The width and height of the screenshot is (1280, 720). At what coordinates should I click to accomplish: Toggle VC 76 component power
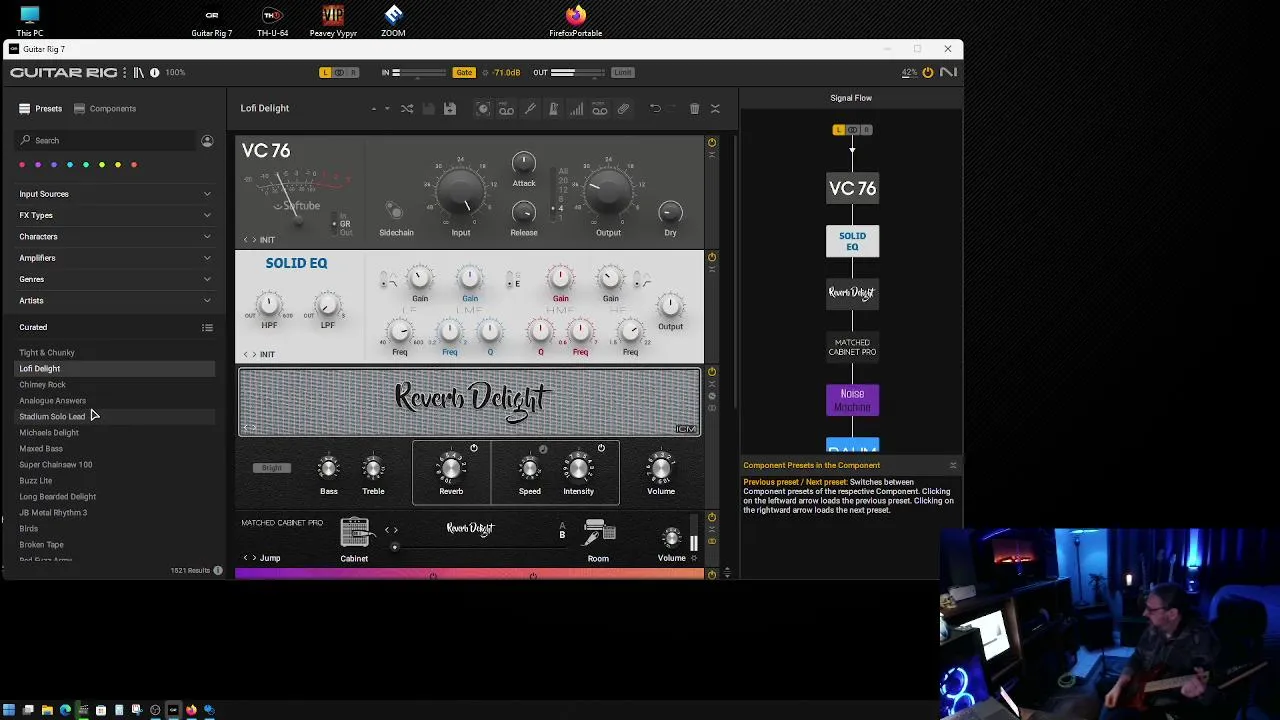pyautogui.click(x=712, y=143)
